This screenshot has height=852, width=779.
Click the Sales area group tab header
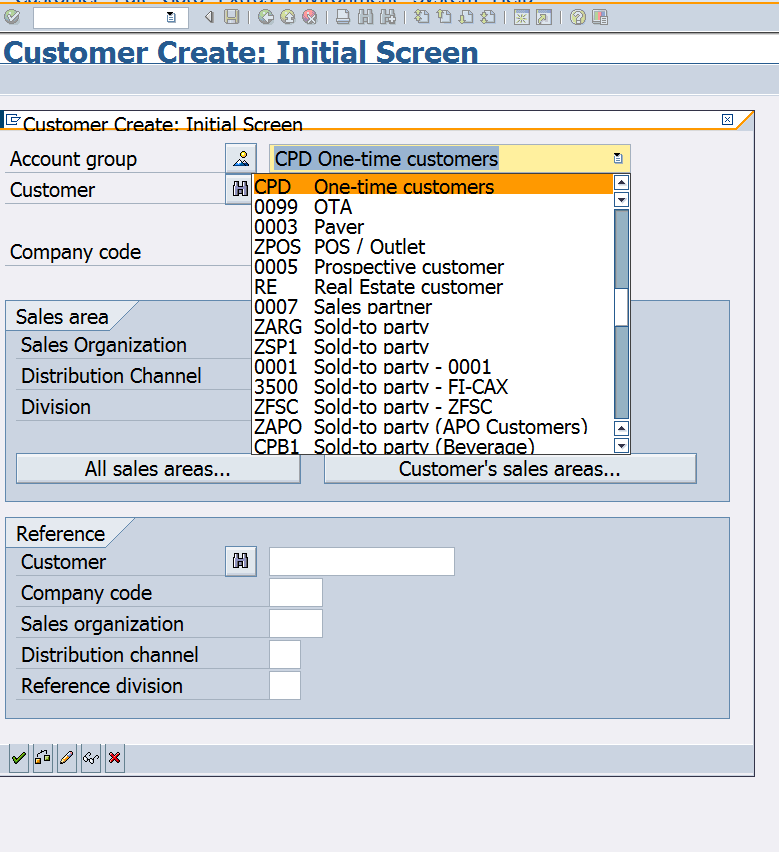click(x=62, y=317)
